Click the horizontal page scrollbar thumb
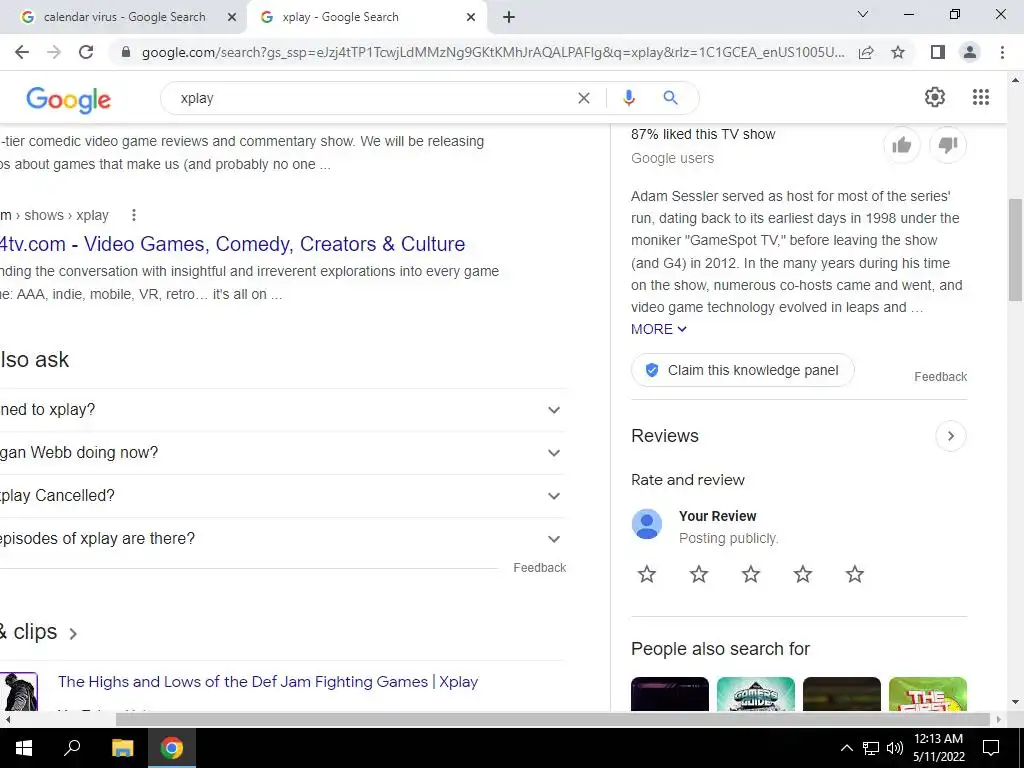The height and width of the screenshot is (768, 1024). [552, 719]
